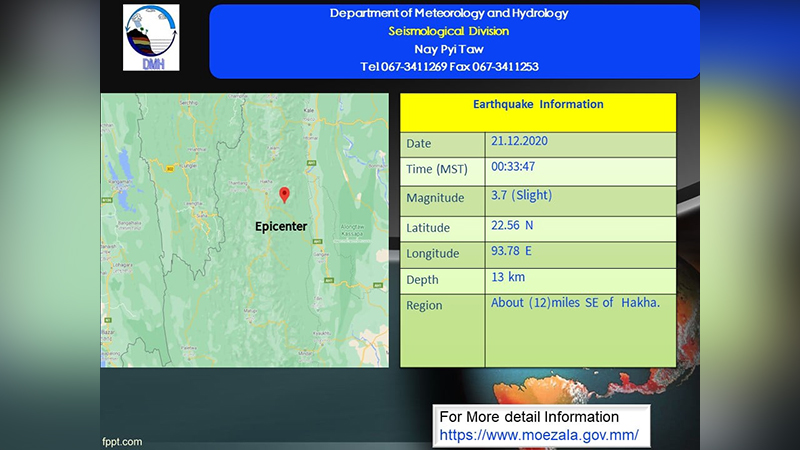Click the 'Longitude' row label
The image size is (800, 450).
433,254
